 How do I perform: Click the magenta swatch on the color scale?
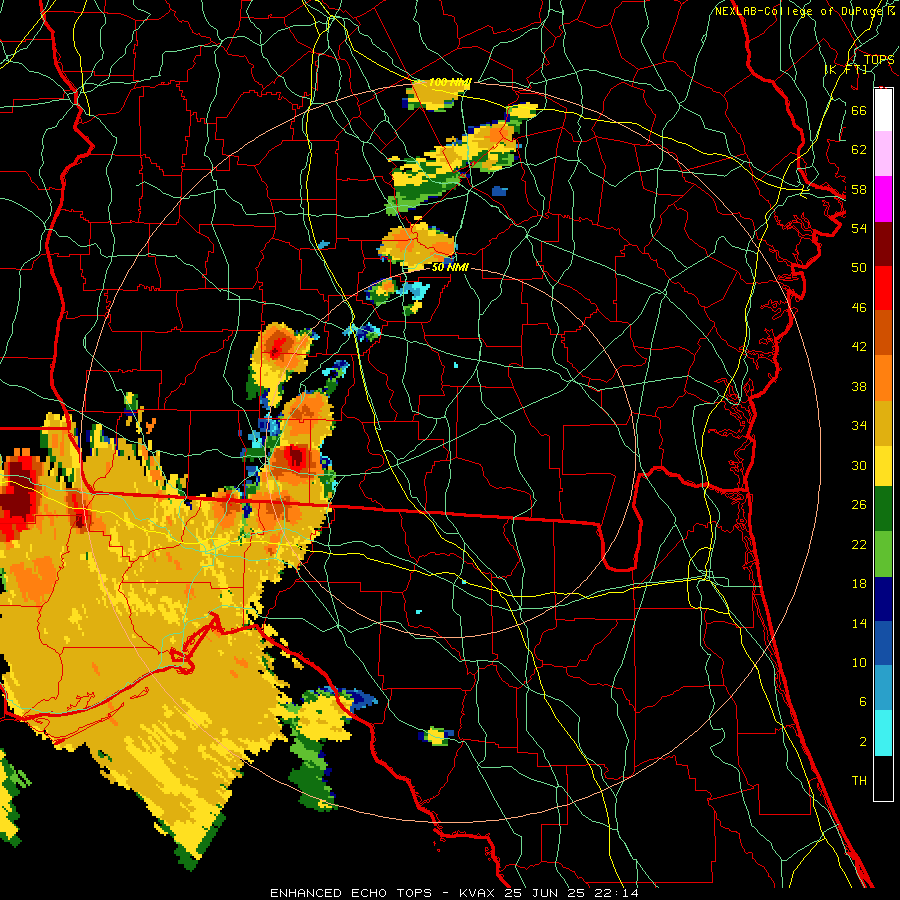point(883,199)
